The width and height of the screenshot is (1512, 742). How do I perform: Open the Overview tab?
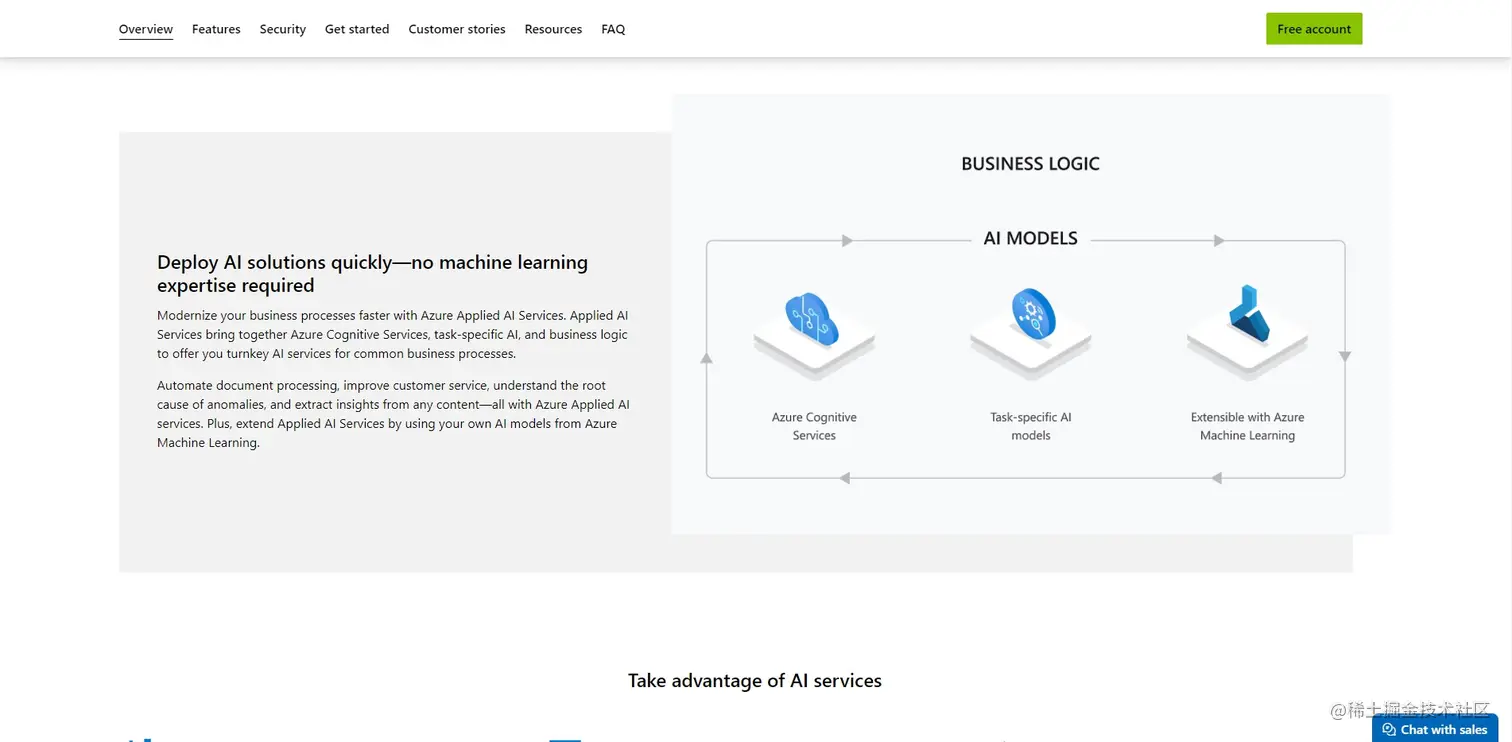point(146,29)
